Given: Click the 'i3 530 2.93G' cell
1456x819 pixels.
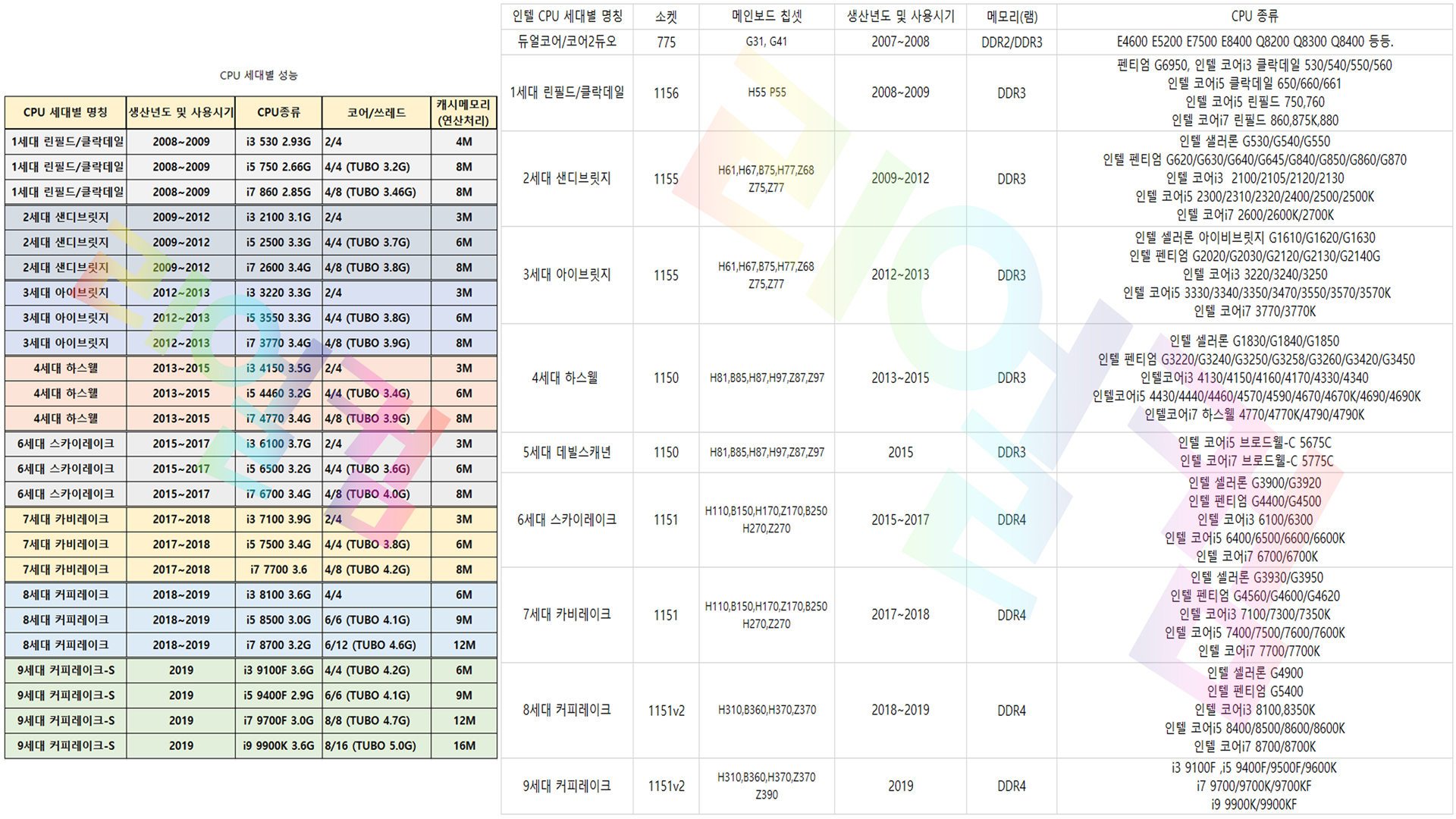Looking at the screenshot, I should point(278,142).
